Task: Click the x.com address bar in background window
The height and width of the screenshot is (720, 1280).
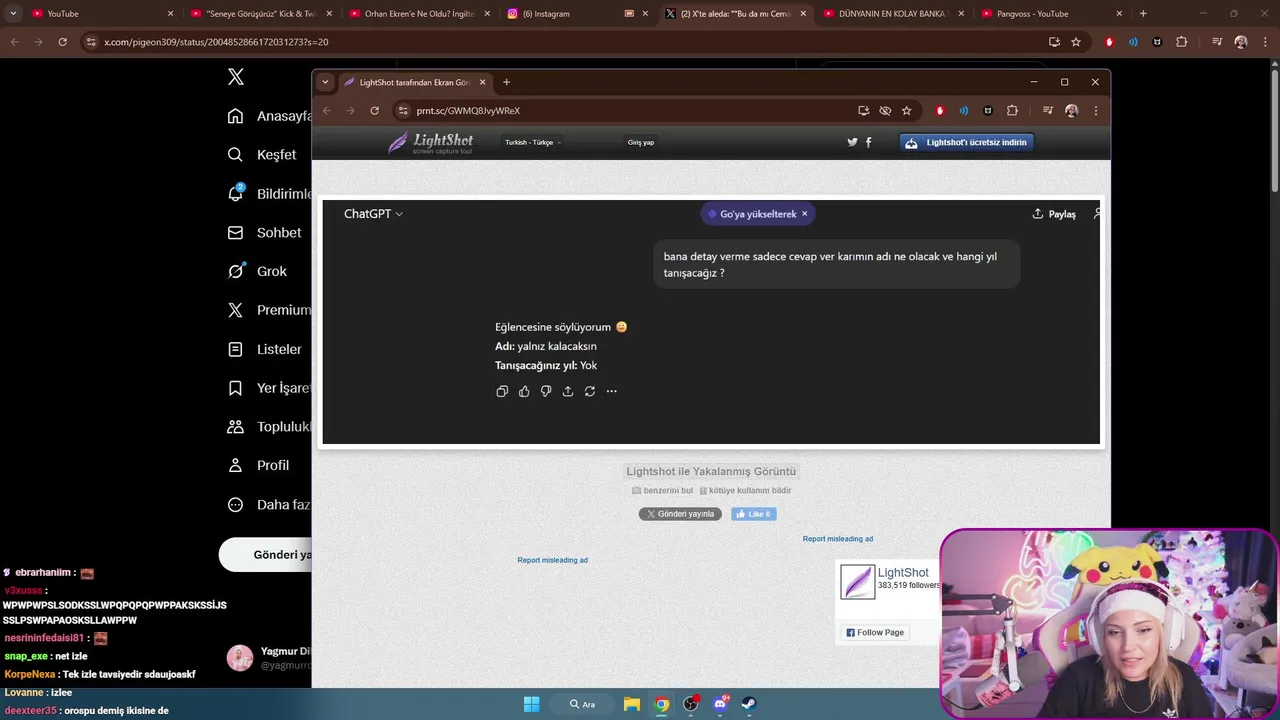Action: pos(560,42)
